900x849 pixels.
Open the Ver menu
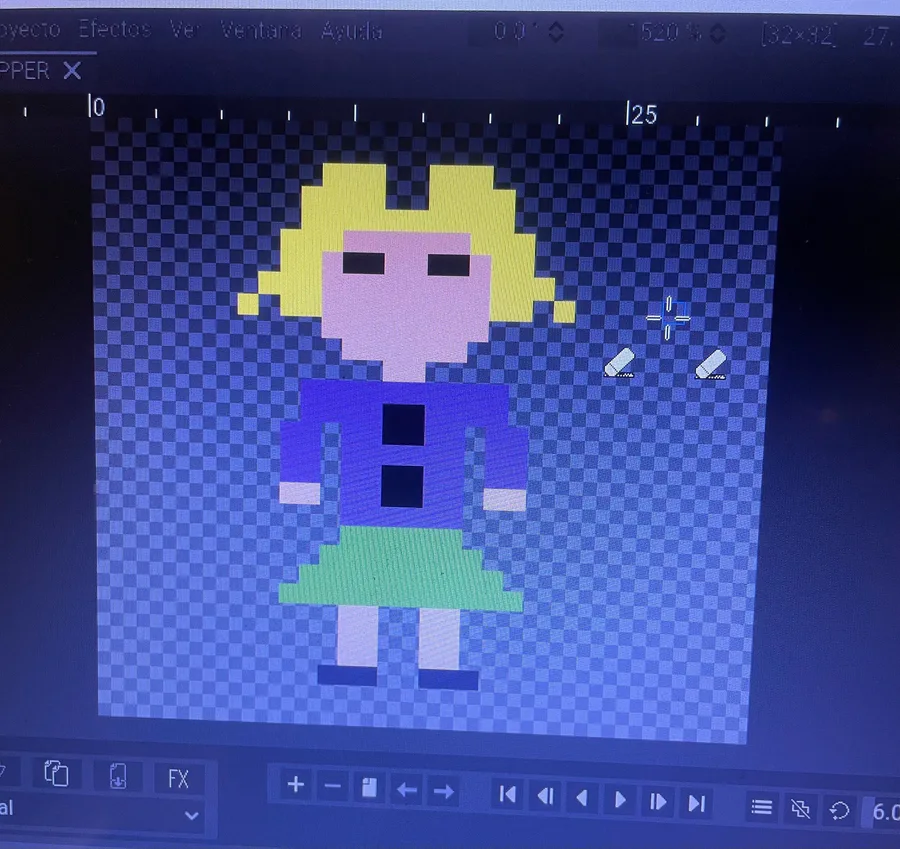click(x=184, y=29)
